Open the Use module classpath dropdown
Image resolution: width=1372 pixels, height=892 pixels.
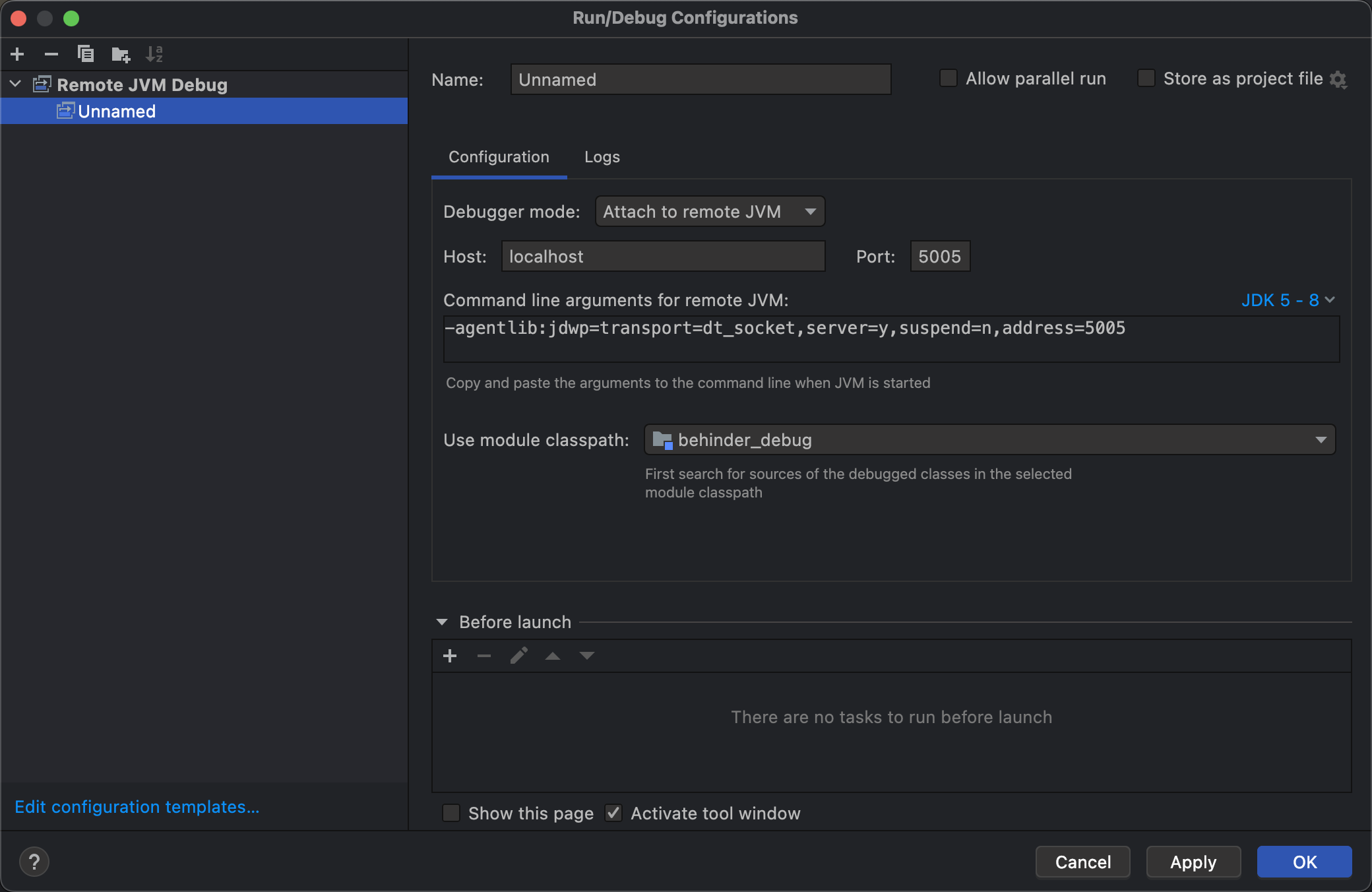[x=989, y=440]
